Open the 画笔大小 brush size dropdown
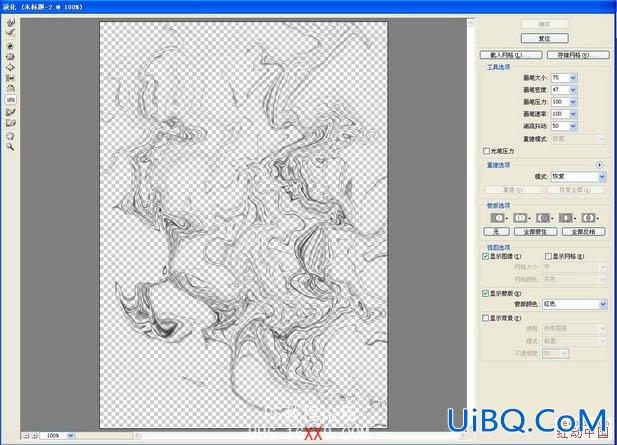The height and width of the screenshot is (445, 617). click(x=573, y=78)
